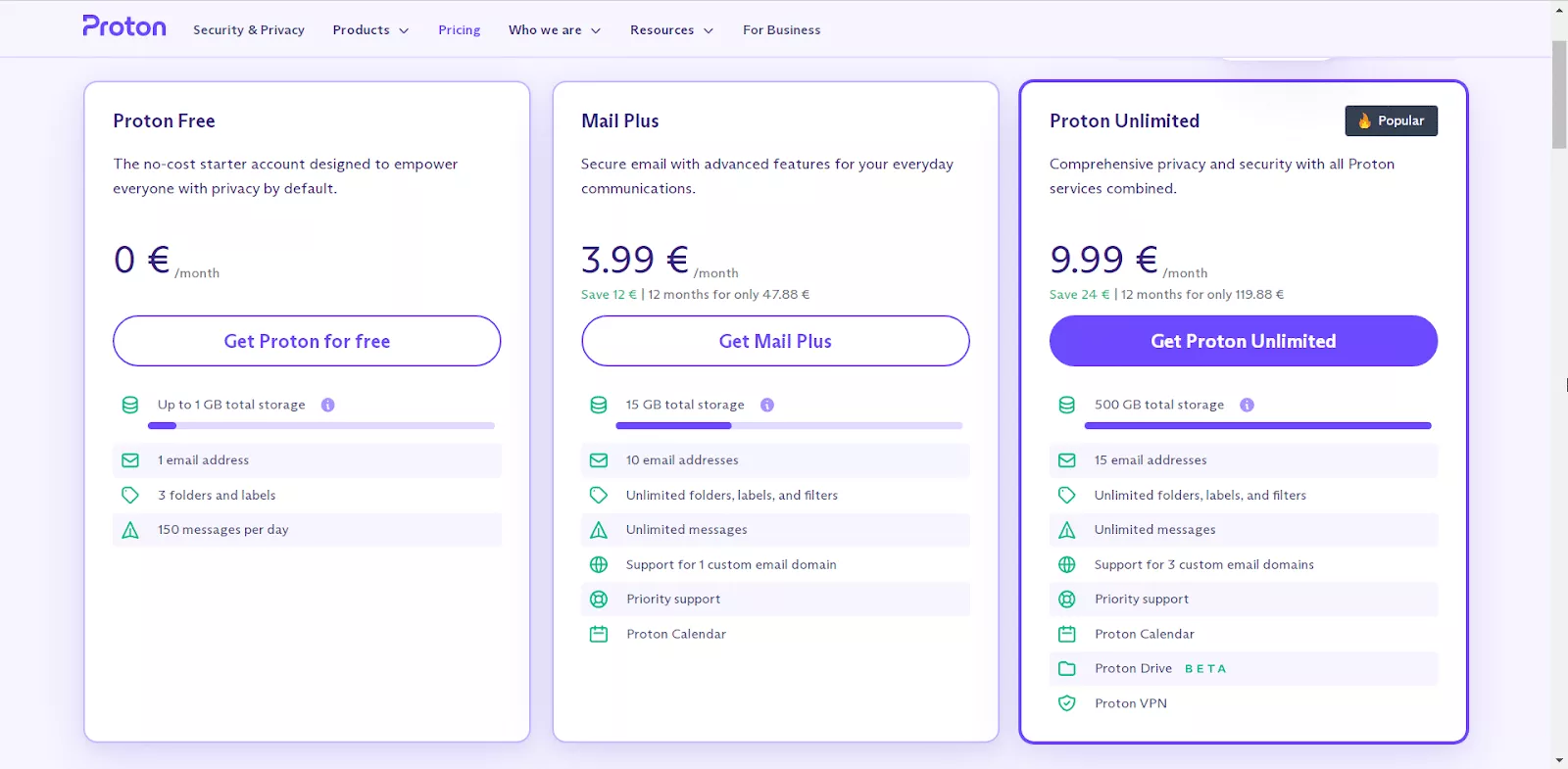This screenshot has height=769, width=1568.
Task: Click the Proton Drive BETA label
Action: (1205, 669)
